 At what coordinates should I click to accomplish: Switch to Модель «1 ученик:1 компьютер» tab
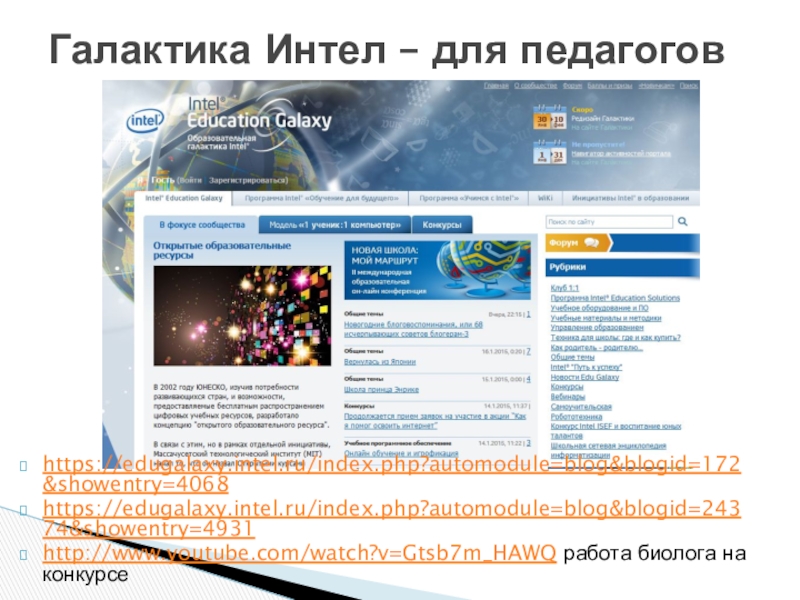[x=335, y=224]
